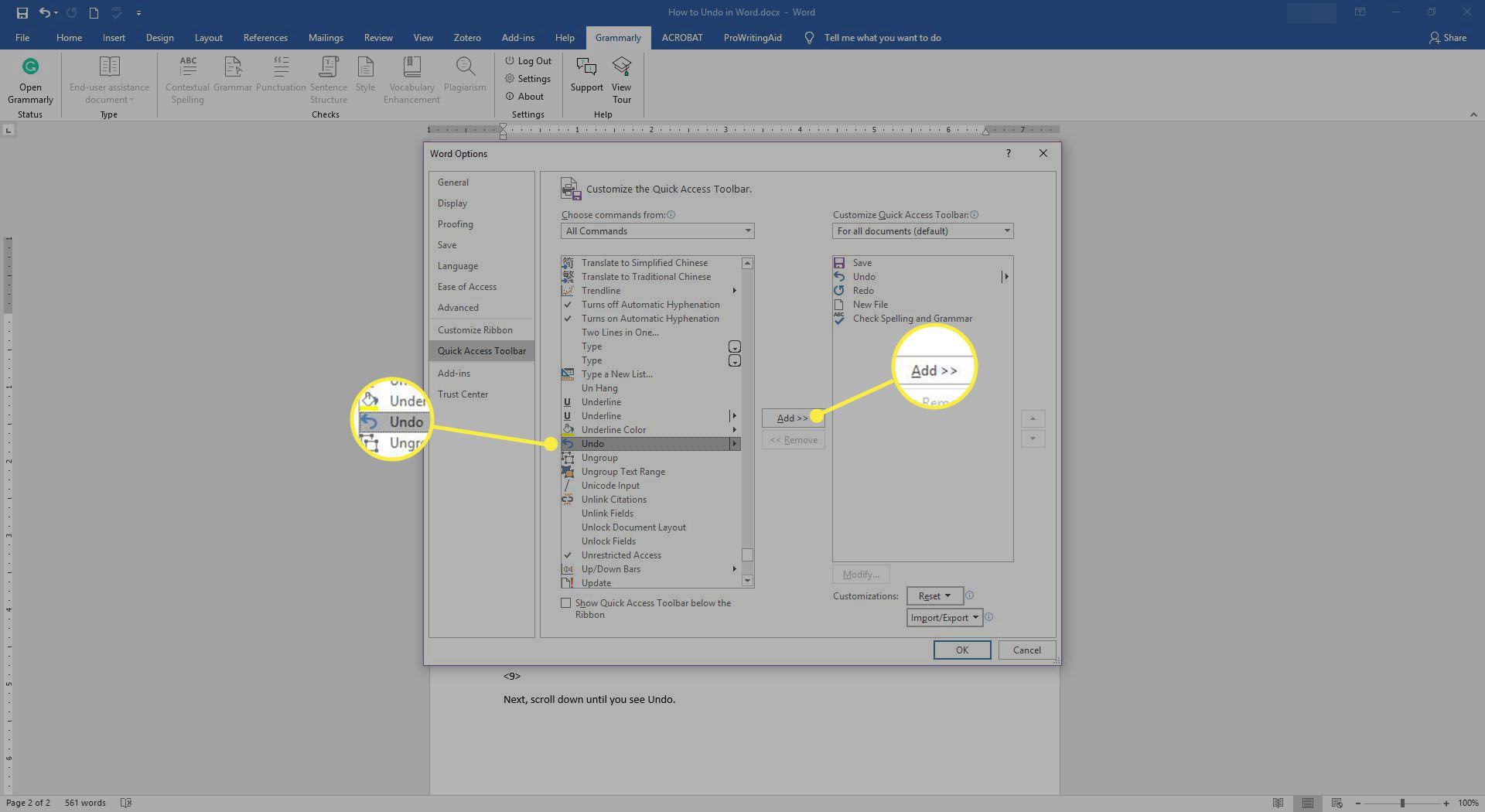Select Unrestricted Access in the commands list
The height and width of the screenshot is (812, 1485).
[650, 554]
